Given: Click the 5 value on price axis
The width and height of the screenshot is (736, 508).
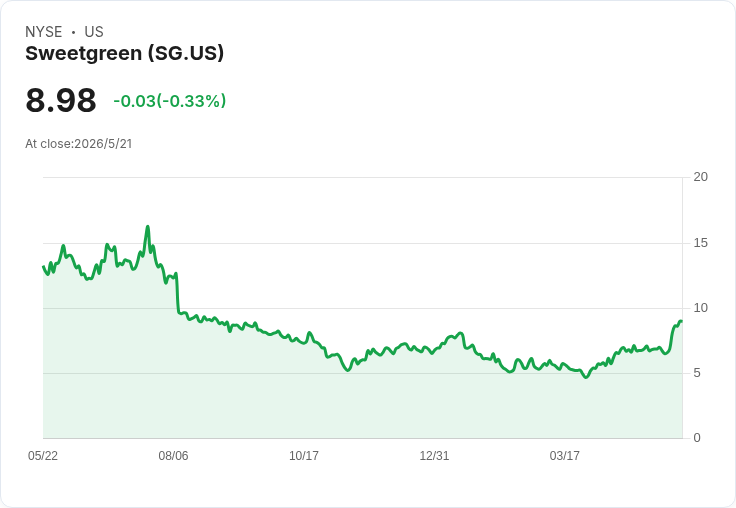Looking at the screenshot, I should point(697,373).
